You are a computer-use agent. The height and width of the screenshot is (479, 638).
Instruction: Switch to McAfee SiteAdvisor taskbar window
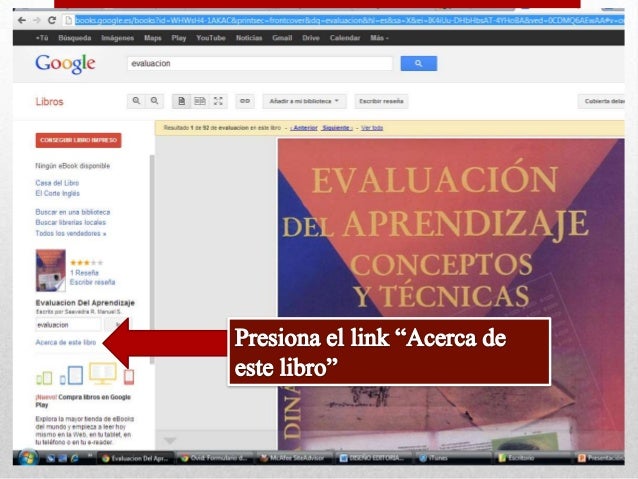tap(295, 458)
